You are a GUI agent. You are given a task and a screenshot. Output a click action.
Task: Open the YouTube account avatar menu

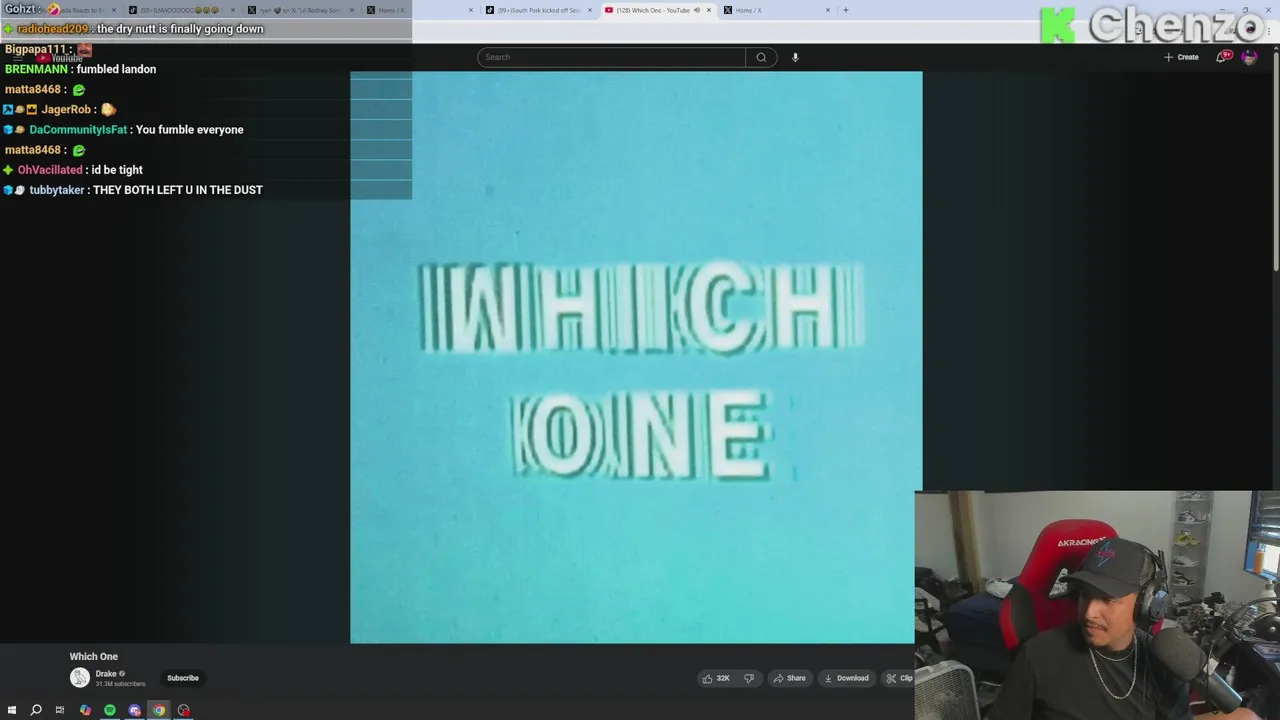pos(1249,57)
